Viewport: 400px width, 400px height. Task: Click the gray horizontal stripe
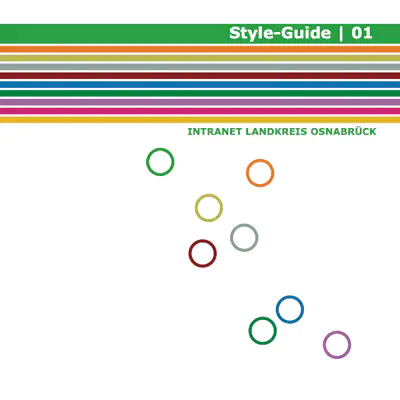(200, 67)
